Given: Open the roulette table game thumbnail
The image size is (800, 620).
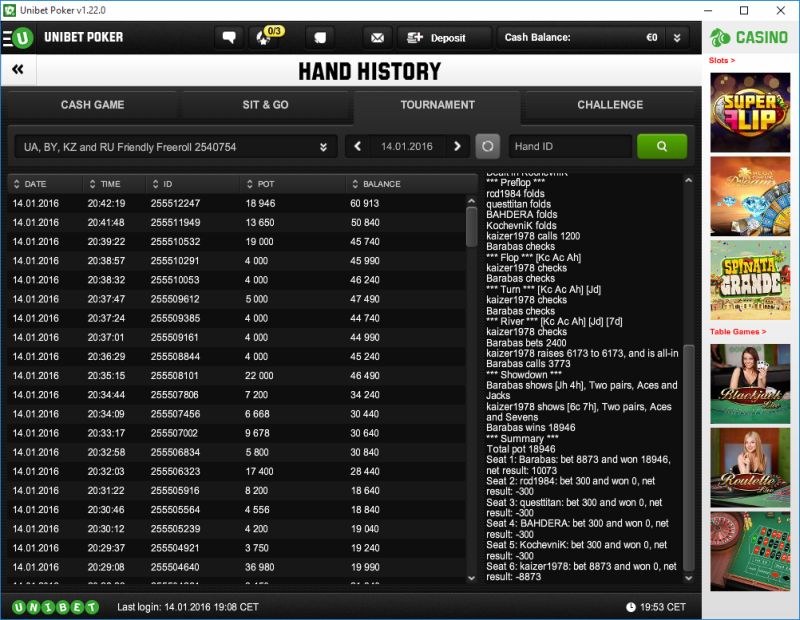Looking at the screenshot, I should click(x=750, y=552).
